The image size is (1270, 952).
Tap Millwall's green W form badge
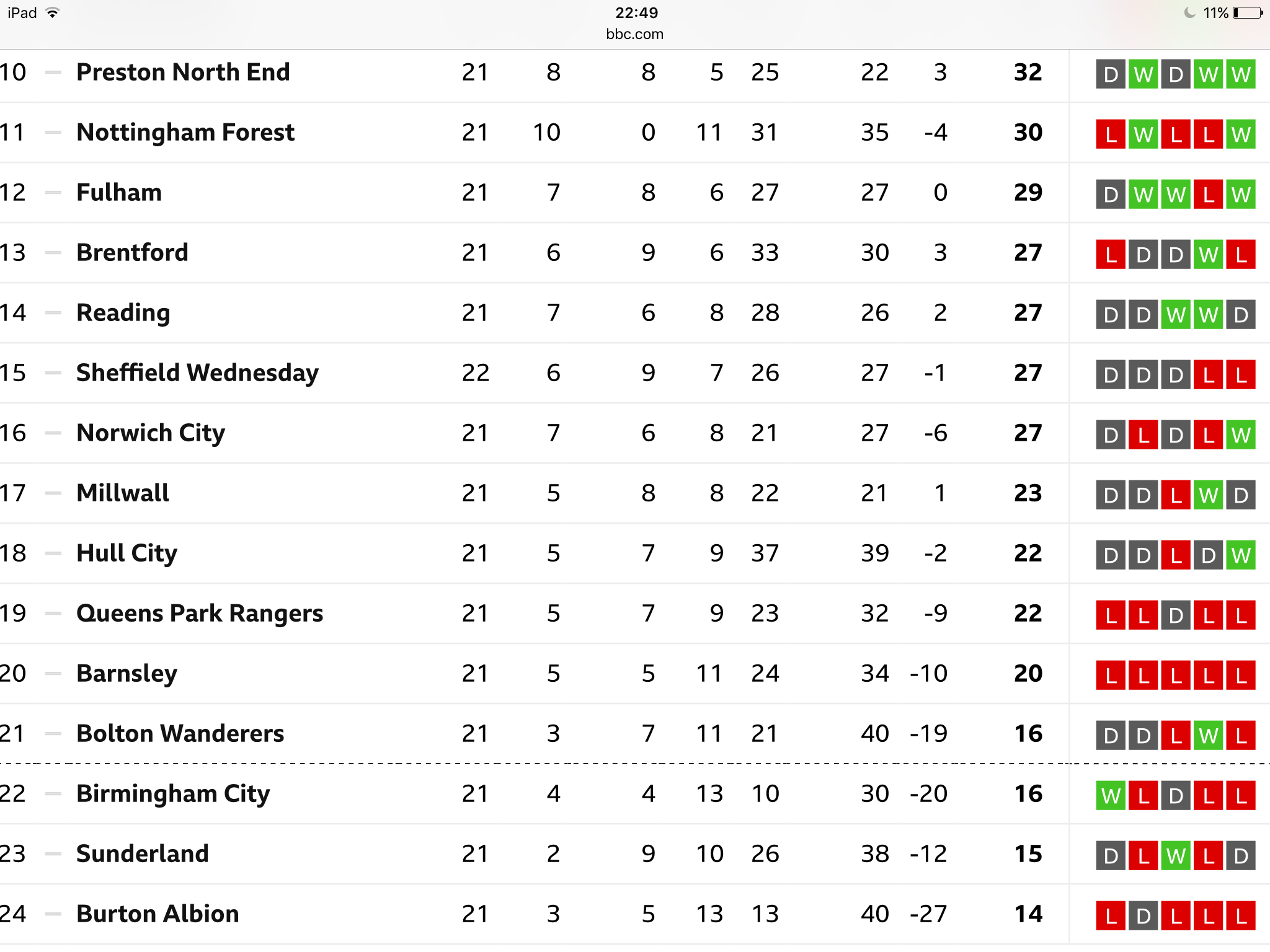1208,495
